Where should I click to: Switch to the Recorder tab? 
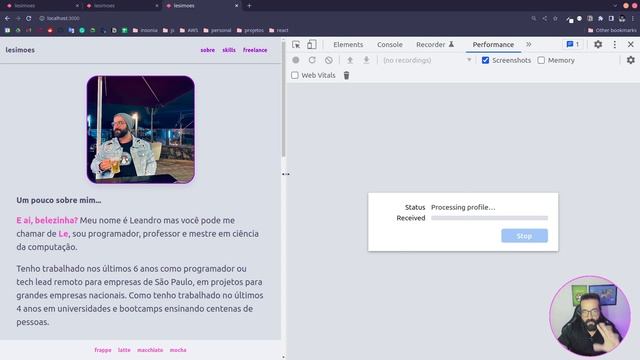click(435, 44)
